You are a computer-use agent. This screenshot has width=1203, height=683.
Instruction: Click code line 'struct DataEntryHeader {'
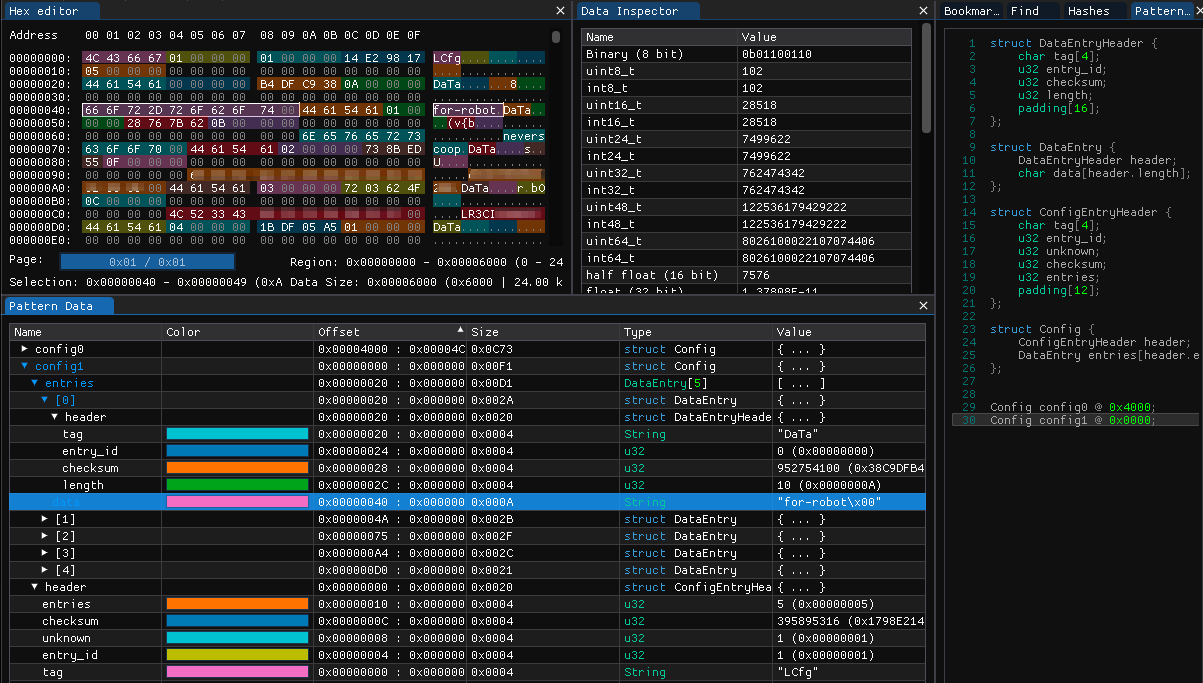coord(1073,44)
